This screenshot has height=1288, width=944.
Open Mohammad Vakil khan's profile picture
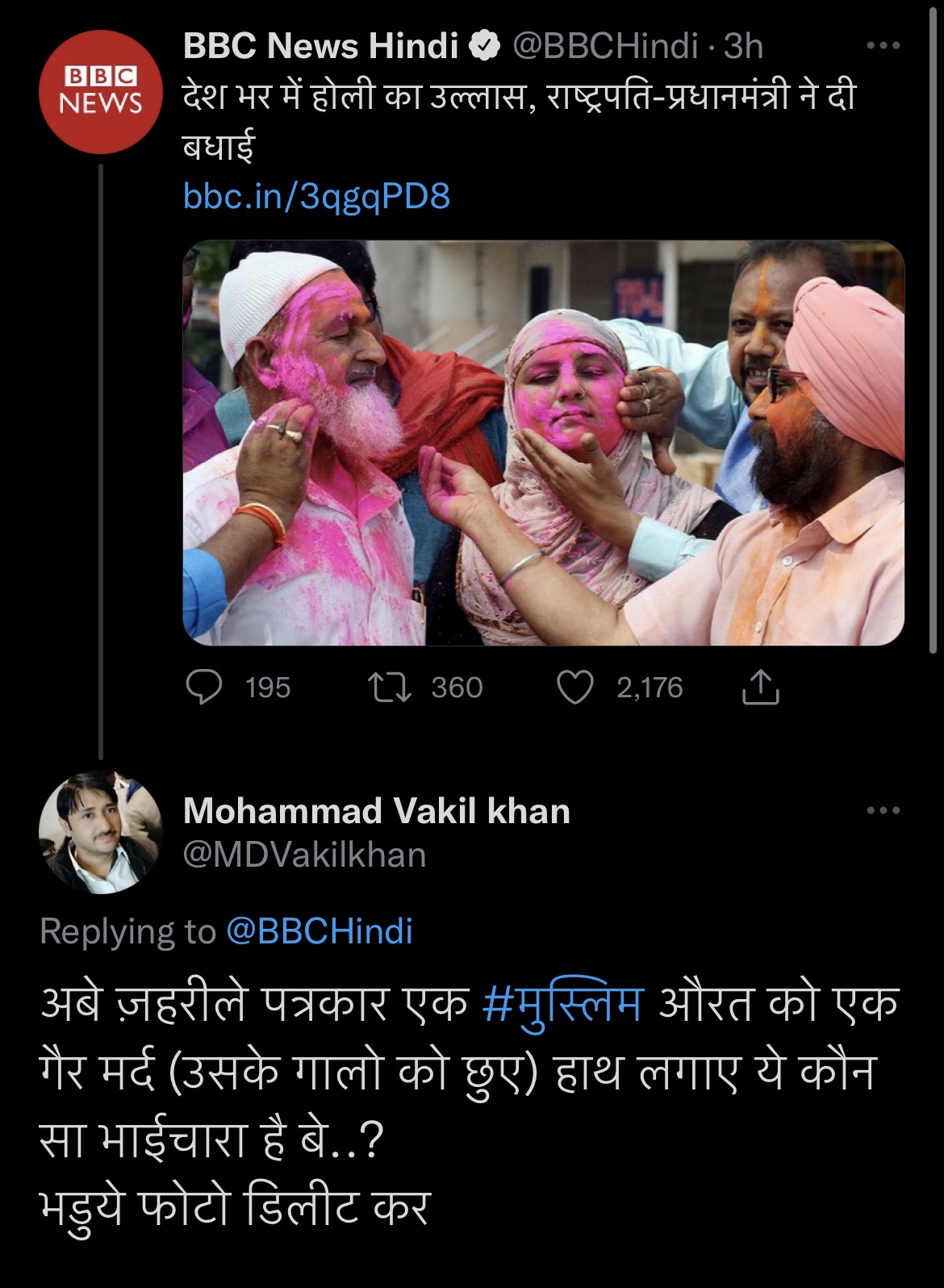[101, 832]
